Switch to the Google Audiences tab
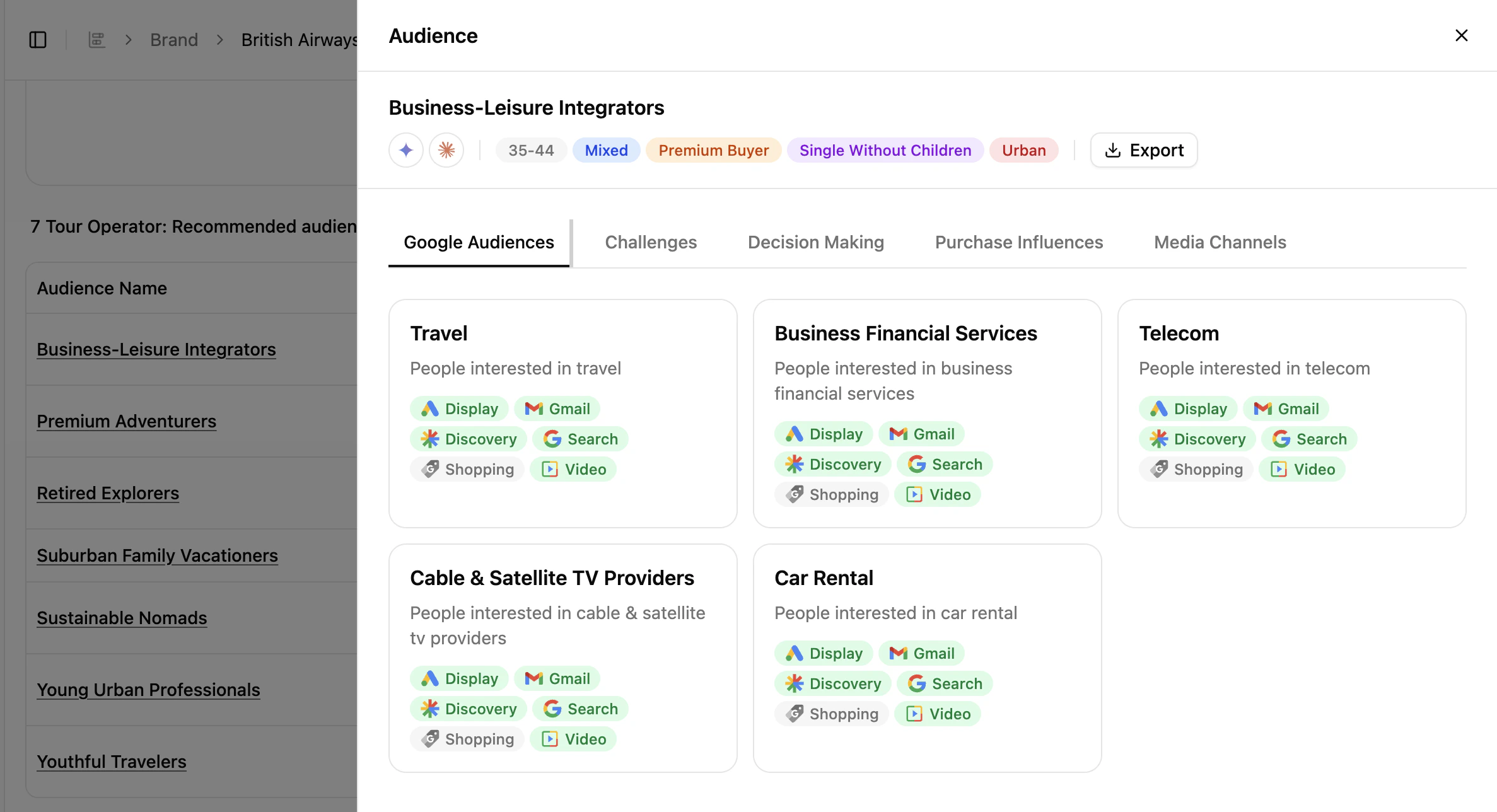Screen dimensions: 1497x812 click(479, 242)
